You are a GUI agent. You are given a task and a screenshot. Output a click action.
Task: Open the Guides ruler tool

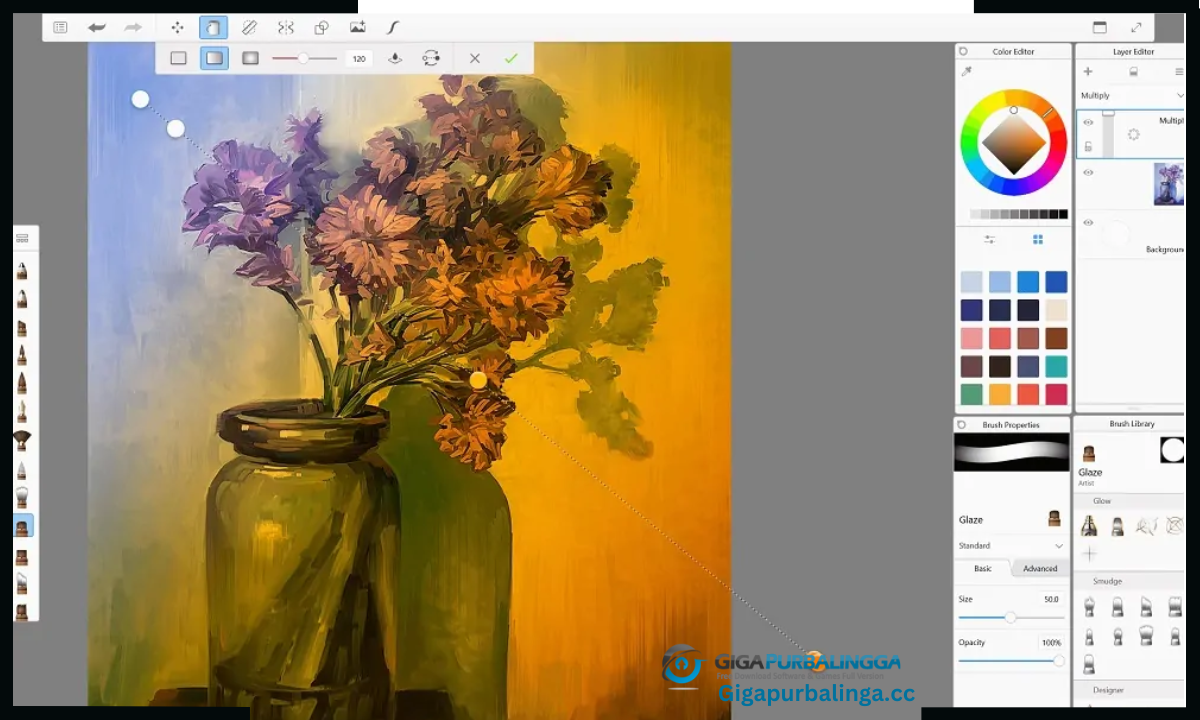[249, 28]
